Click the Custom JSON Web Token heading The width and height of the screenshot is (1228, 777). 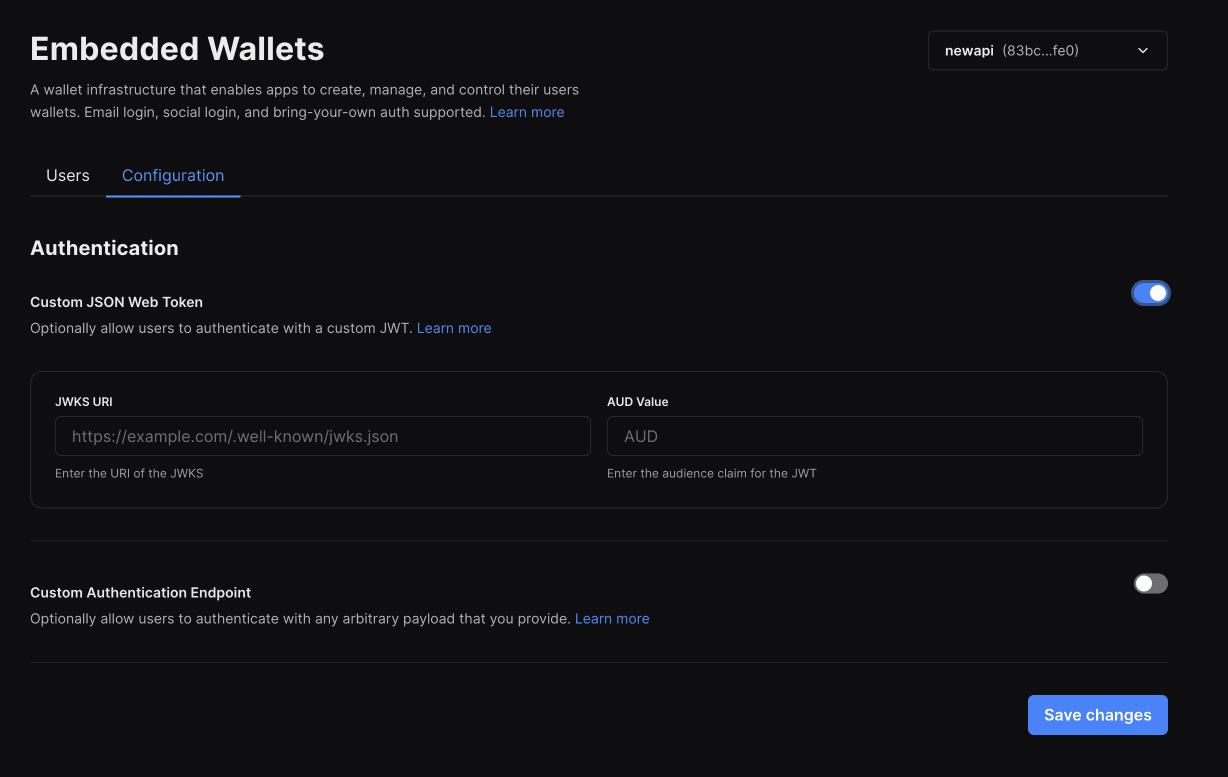coord(117,302)
